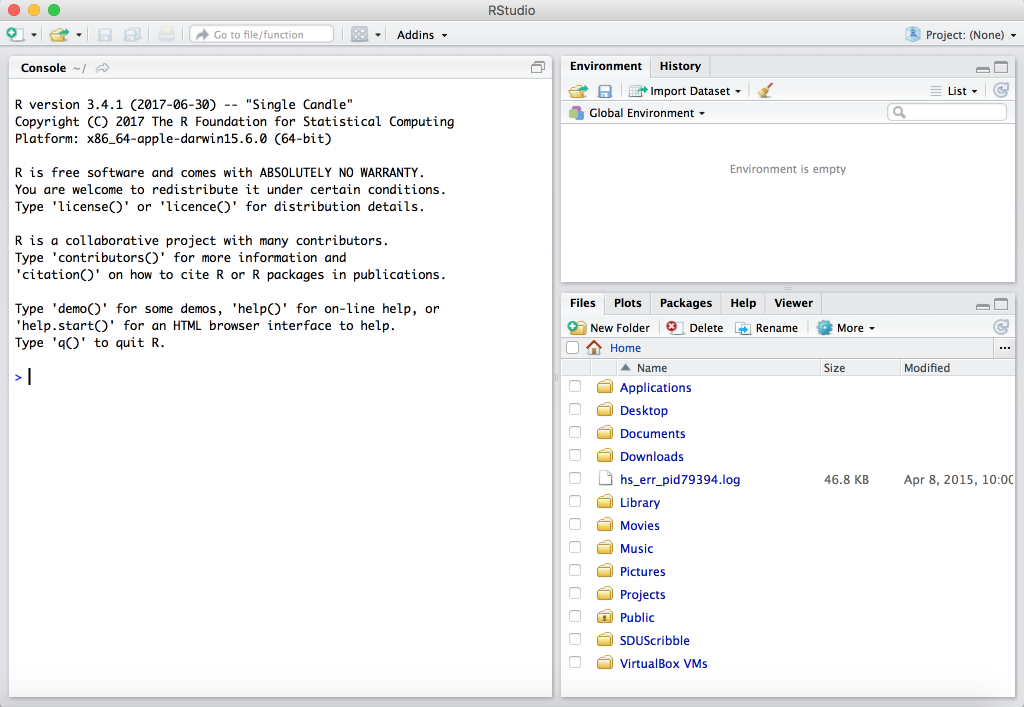This screenshot has height=707, width=1024.
Task: Click the Load workspace folder icon
Action: pyautogui.click(x=578, y=91)
